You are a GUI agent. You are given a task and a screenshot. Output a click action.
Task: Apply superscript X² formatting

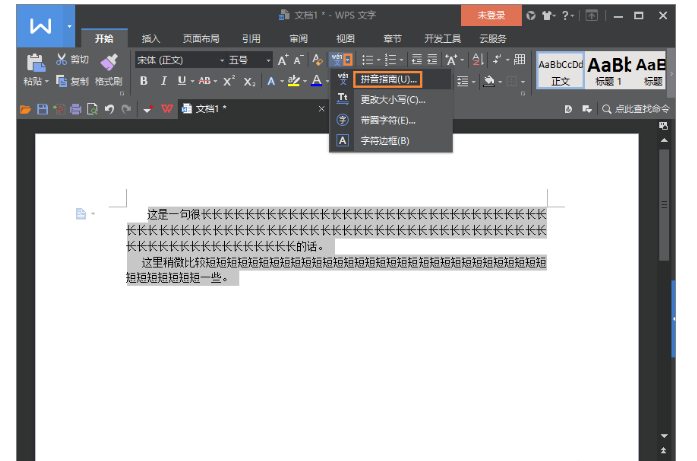click(229, 81)
